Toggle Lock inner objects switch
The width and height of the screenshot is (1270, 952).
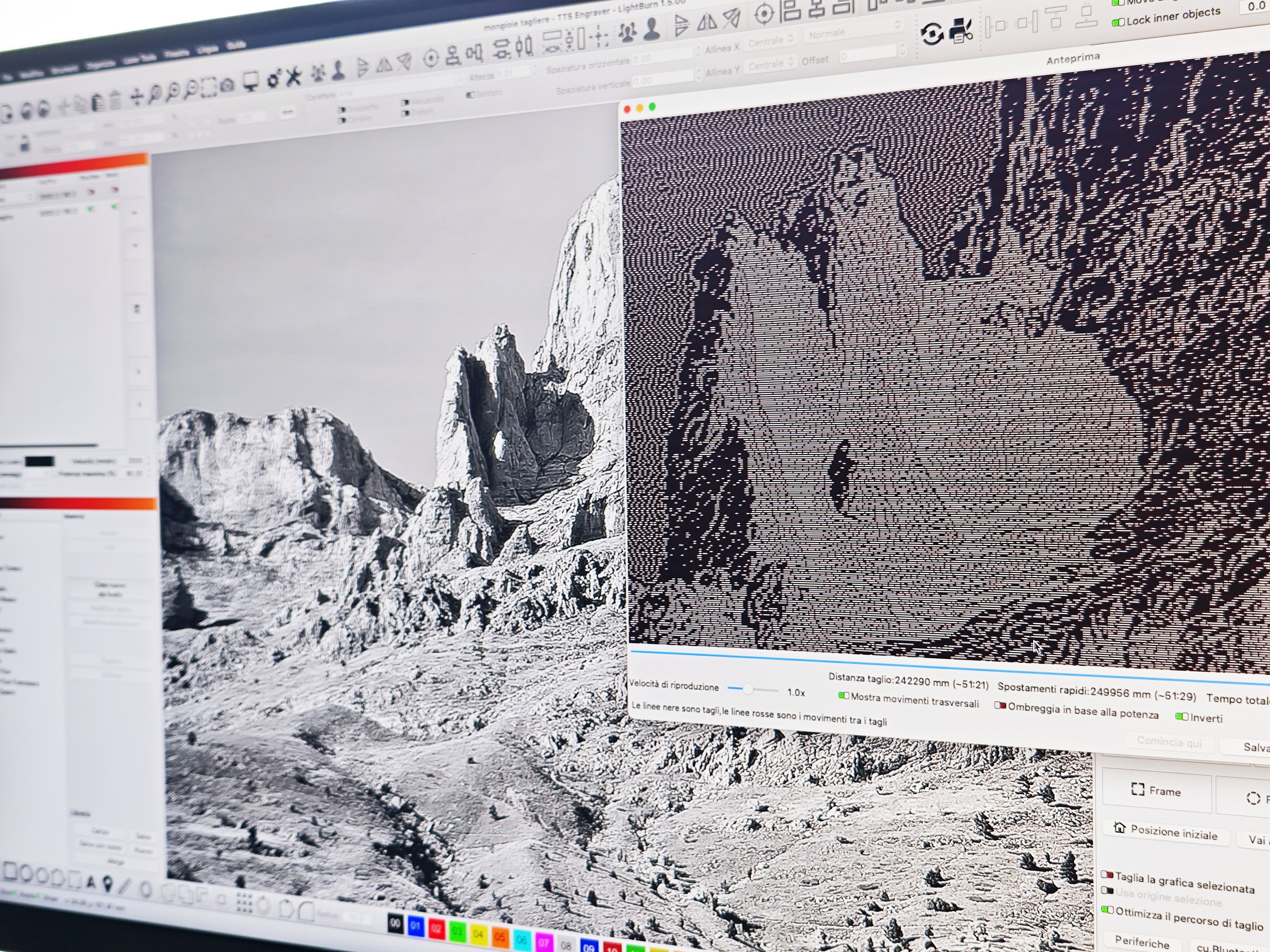1118,22
